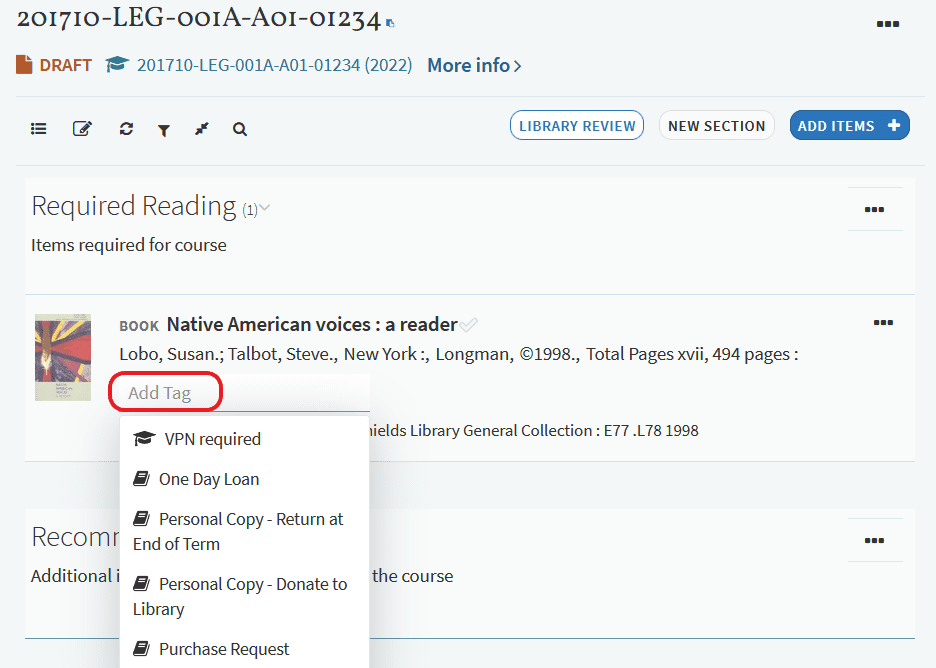
Task: Open Recommended section options menu
Action: tap(874, 540)
